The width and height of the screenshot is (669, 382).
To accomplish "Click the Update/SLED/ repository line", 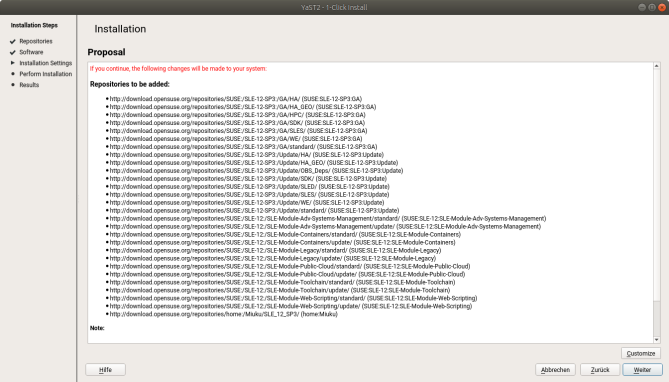I will (249, 187).
